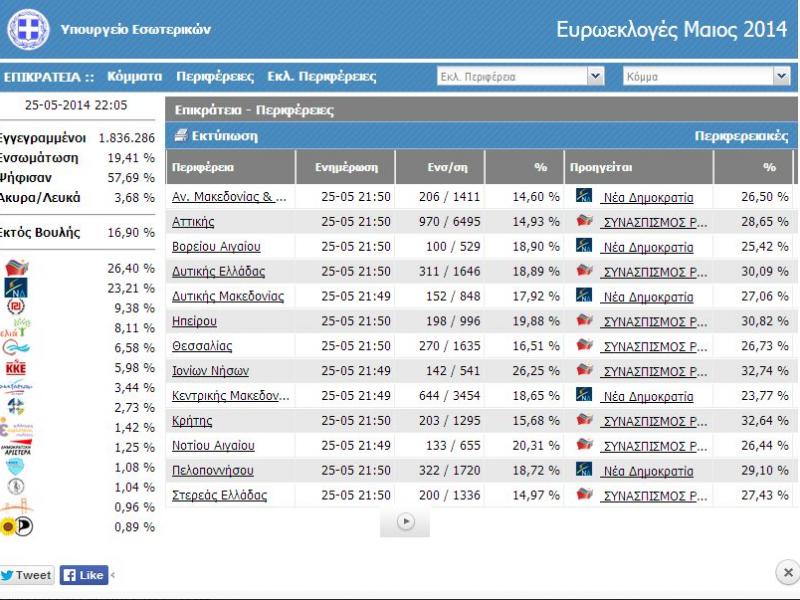This screenshot has width=800, height=600.
Task: Share via the Tweet button
Action: [x=27, y=575]
